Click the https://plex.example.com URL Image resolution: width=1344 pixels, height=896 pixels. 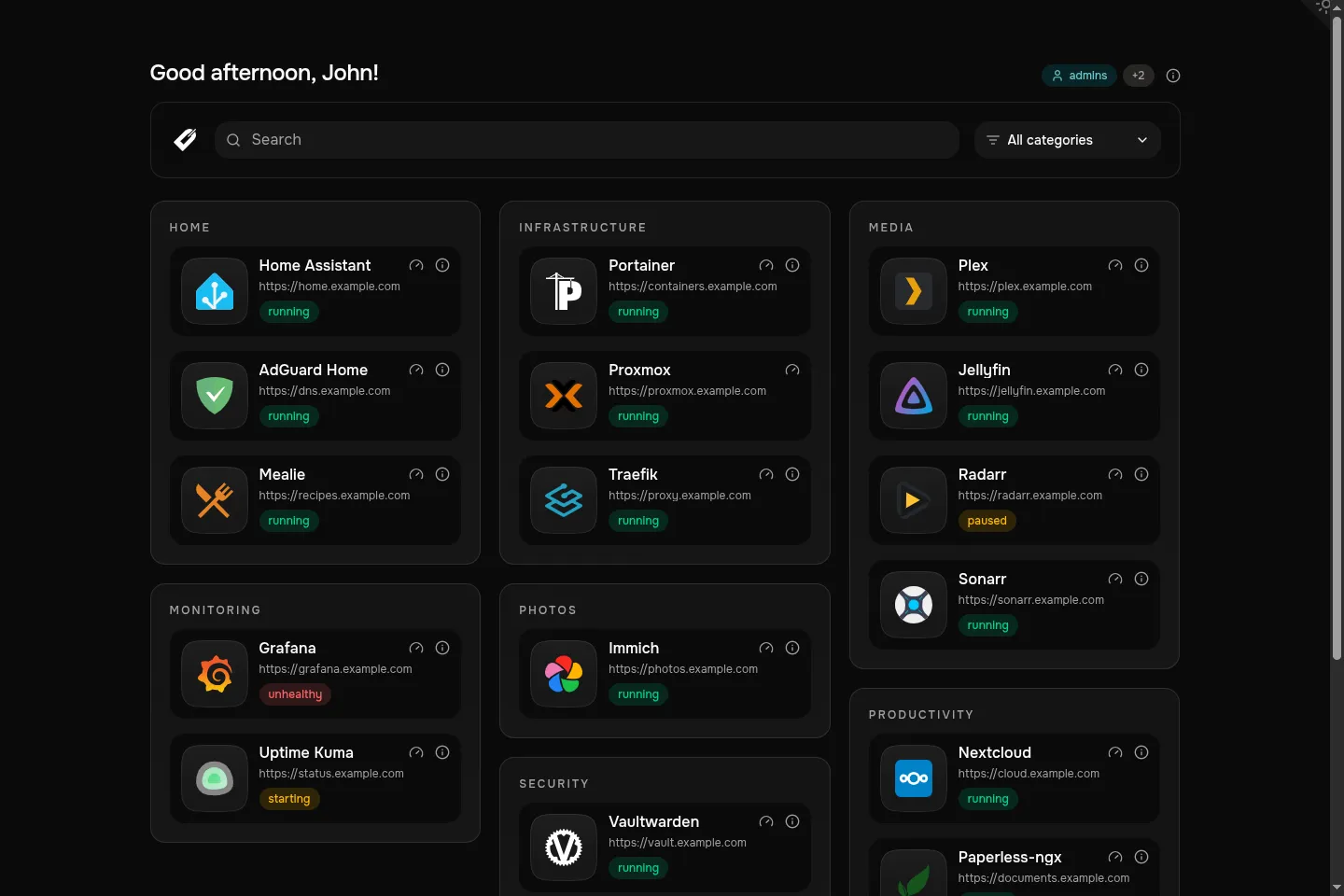pyautogui.click(x=1025, y=287)
